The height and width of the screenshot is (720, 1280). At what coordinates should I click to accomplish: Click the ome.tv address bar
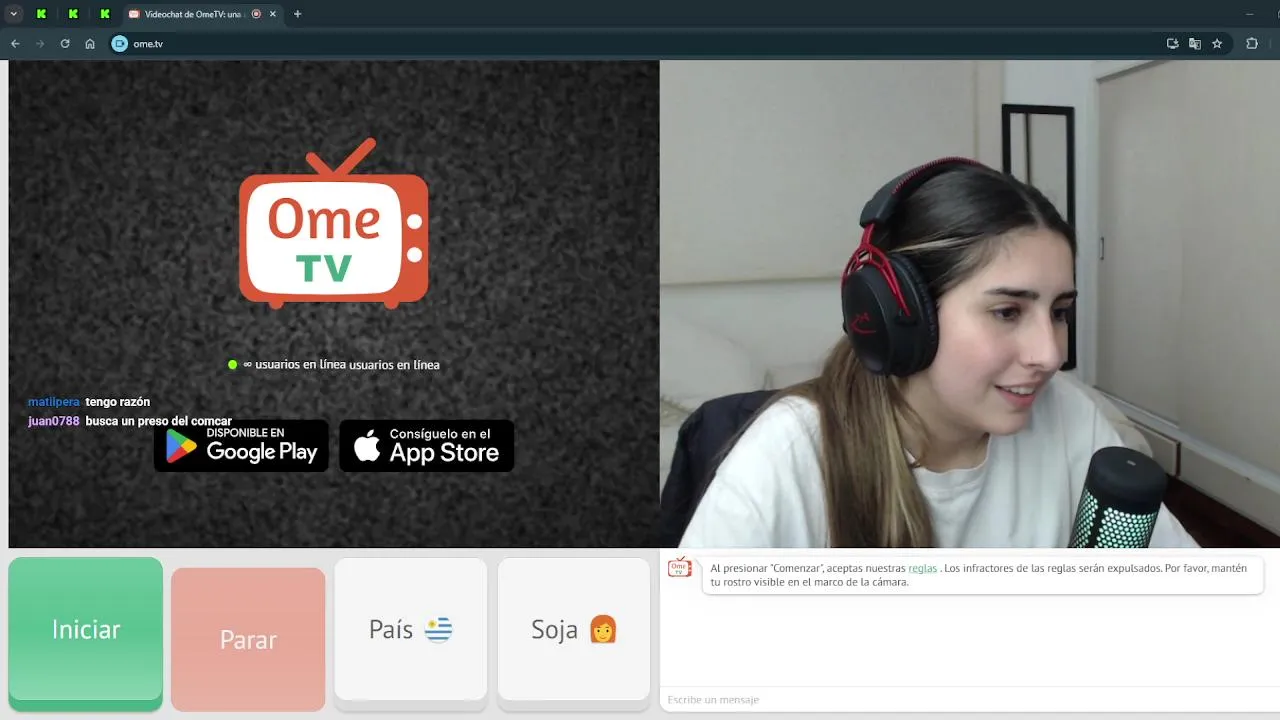point(640,44)
